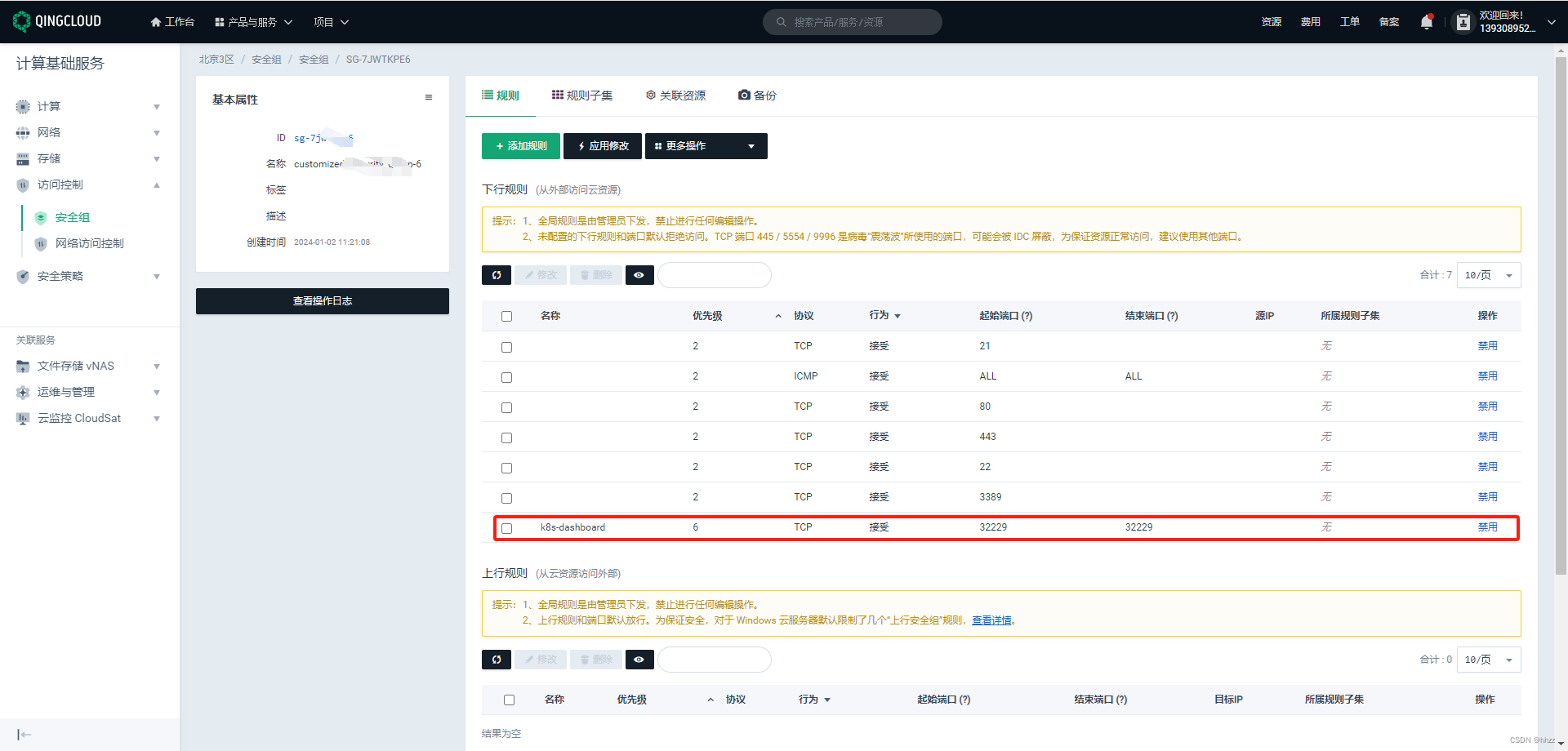Image resolution: width=1568 pixels, height=751 pixels.
Task: Toggle column visibility for downlink rules
Action: coord(639,275)
